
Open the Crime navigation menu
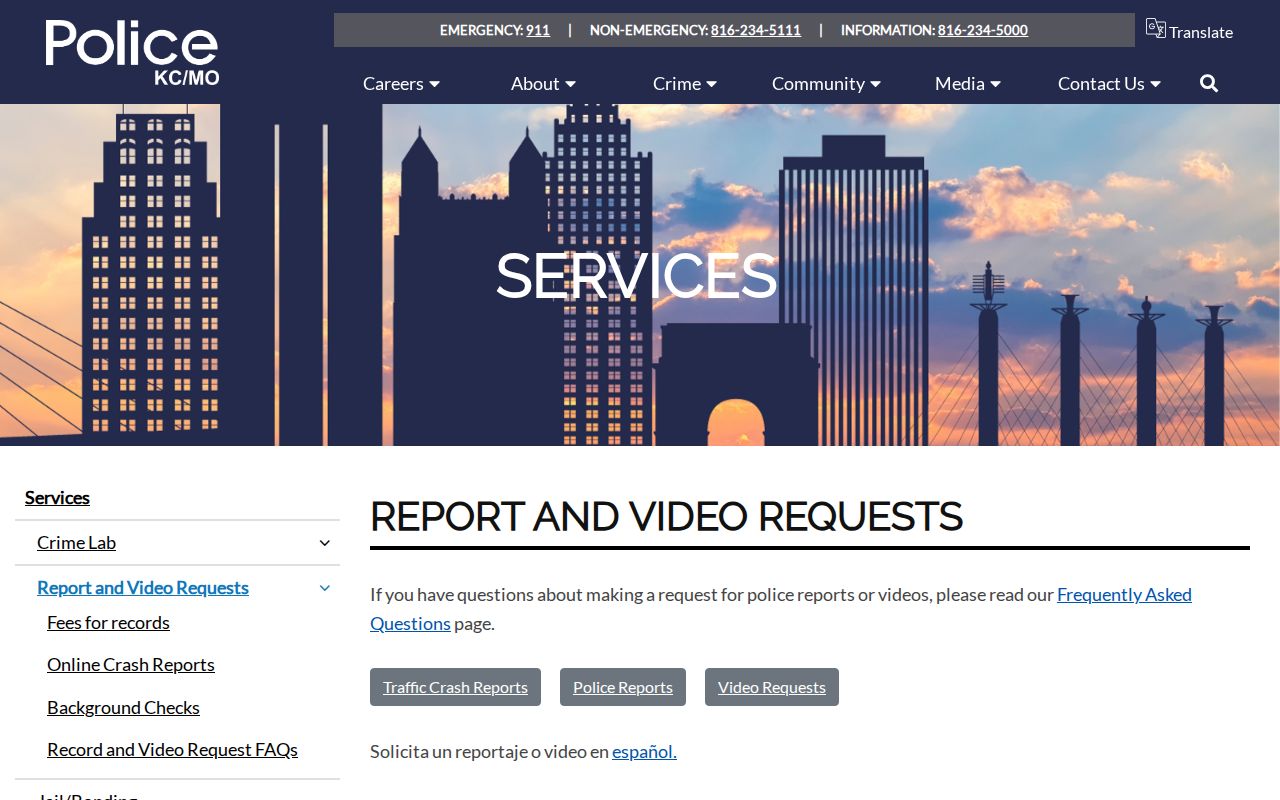pos(685,84)
